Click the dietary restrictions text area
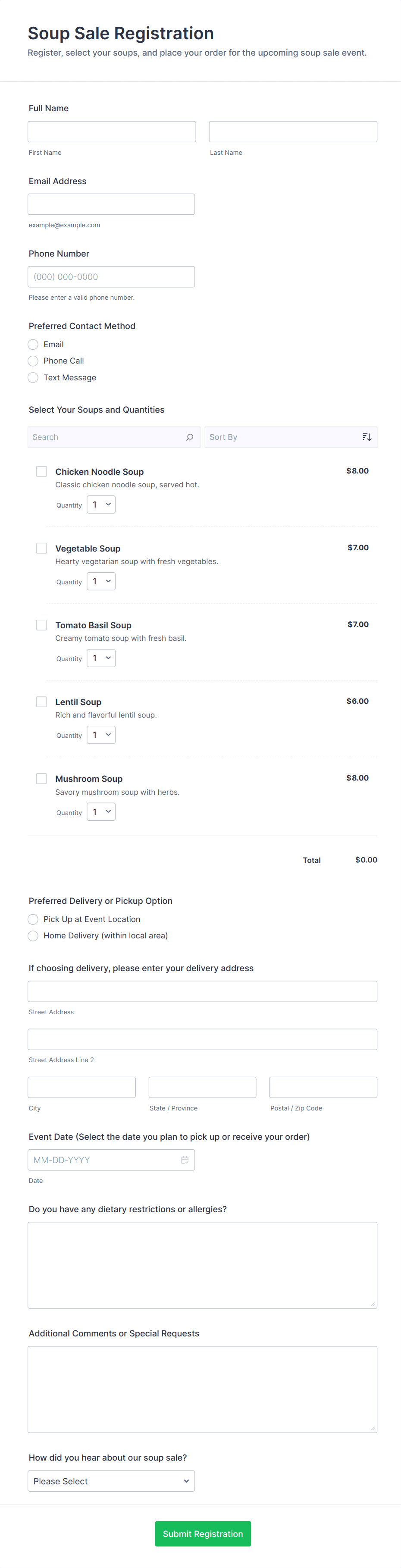Screen dimensions: 401x1568 click(202, 1265)
